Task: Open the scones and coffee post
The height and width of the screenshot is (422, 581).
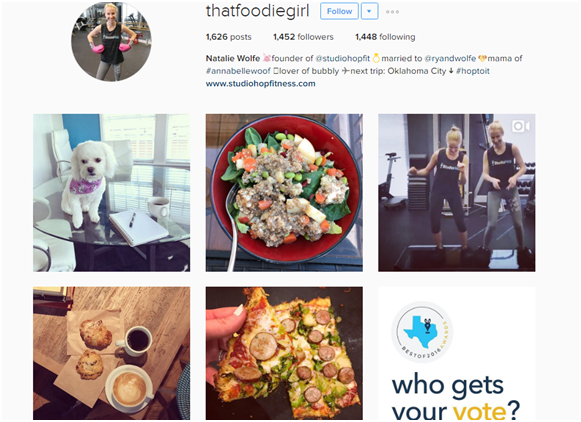Action: [x=112, y=353]
